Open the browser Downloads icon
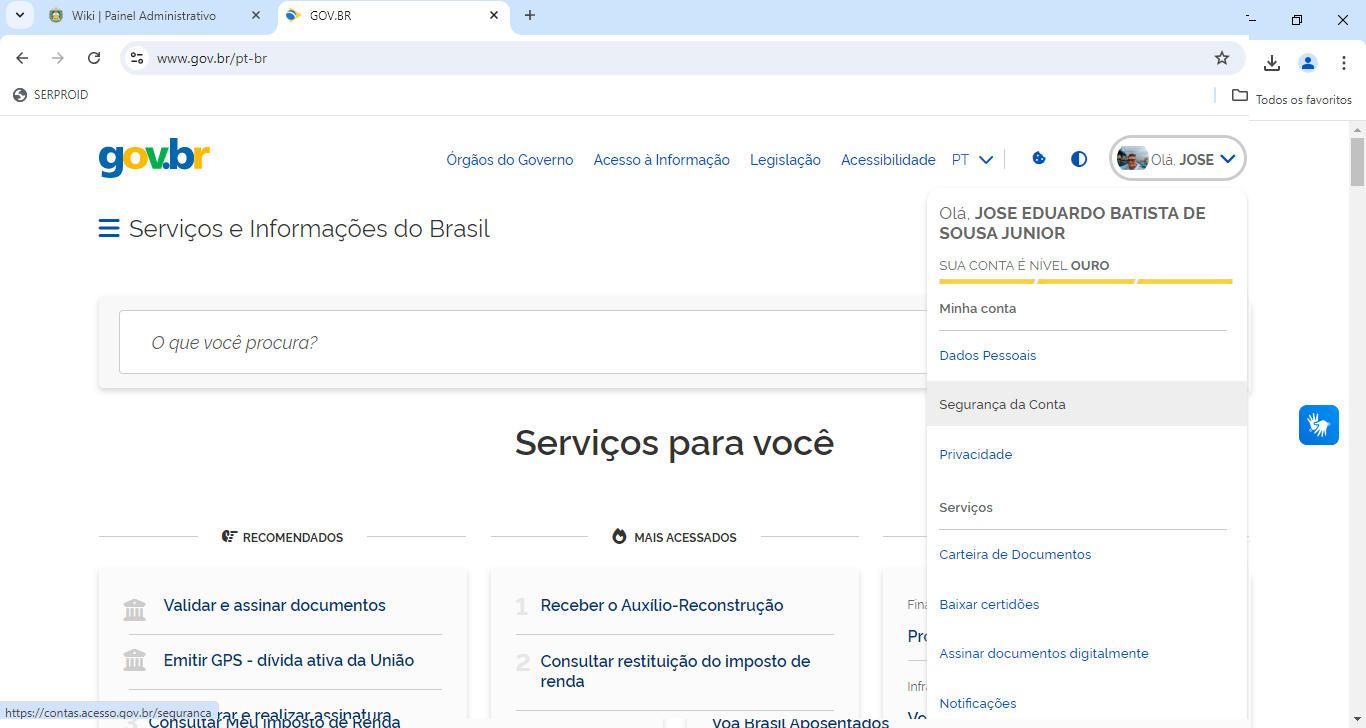1366x728 pixels. tap(1272, 62)
